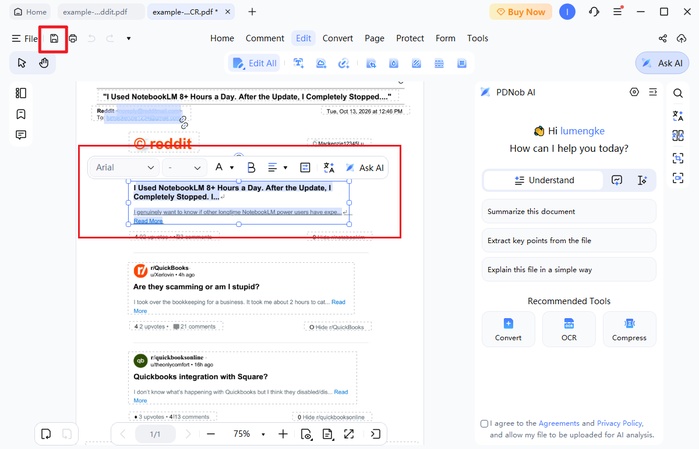Open the Page tab

point(374,38)
